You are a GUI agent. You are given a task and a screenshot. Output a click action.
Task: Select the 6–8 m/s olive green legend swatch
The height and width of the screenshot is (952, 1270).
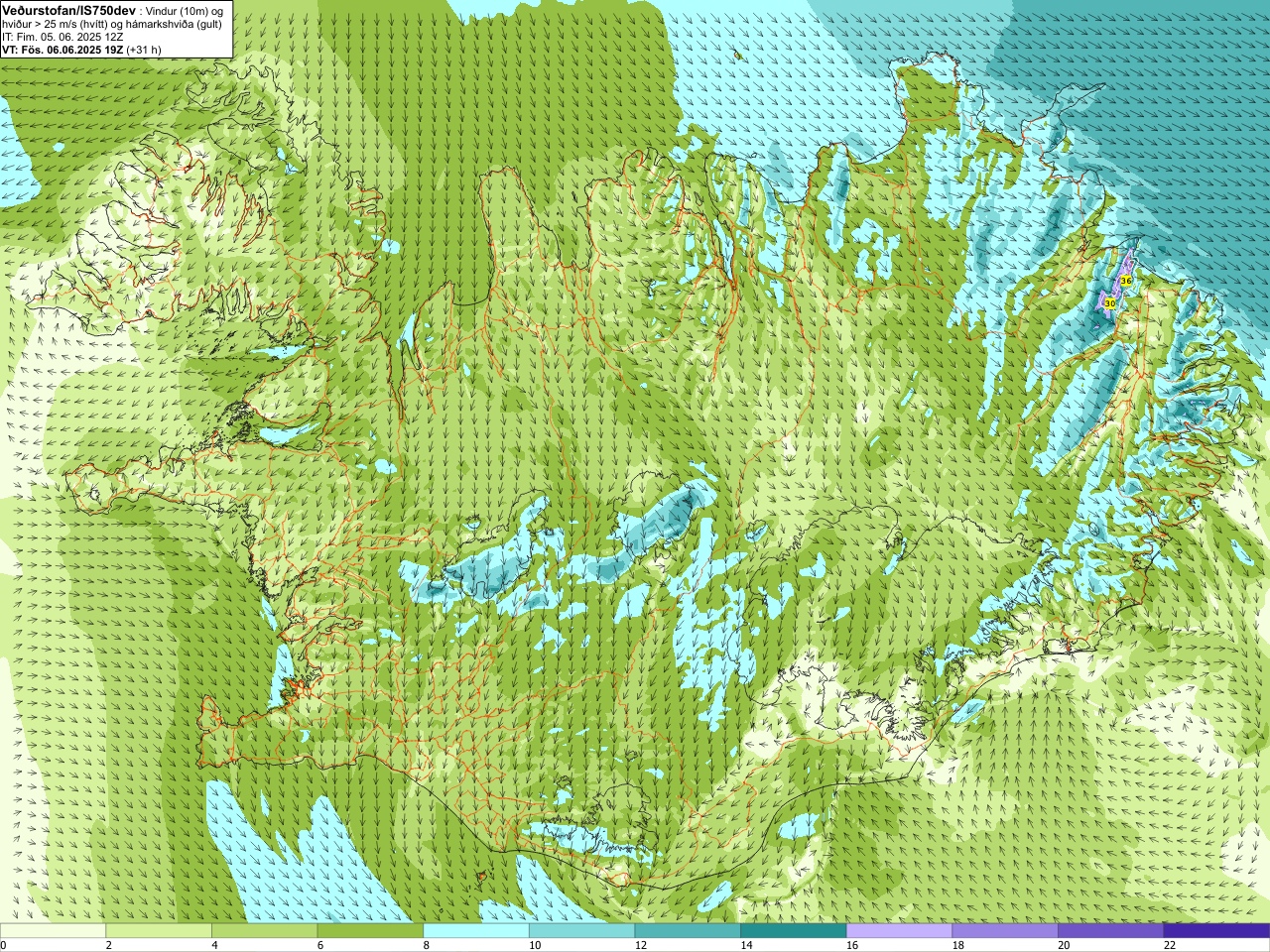tap(370, 931)
